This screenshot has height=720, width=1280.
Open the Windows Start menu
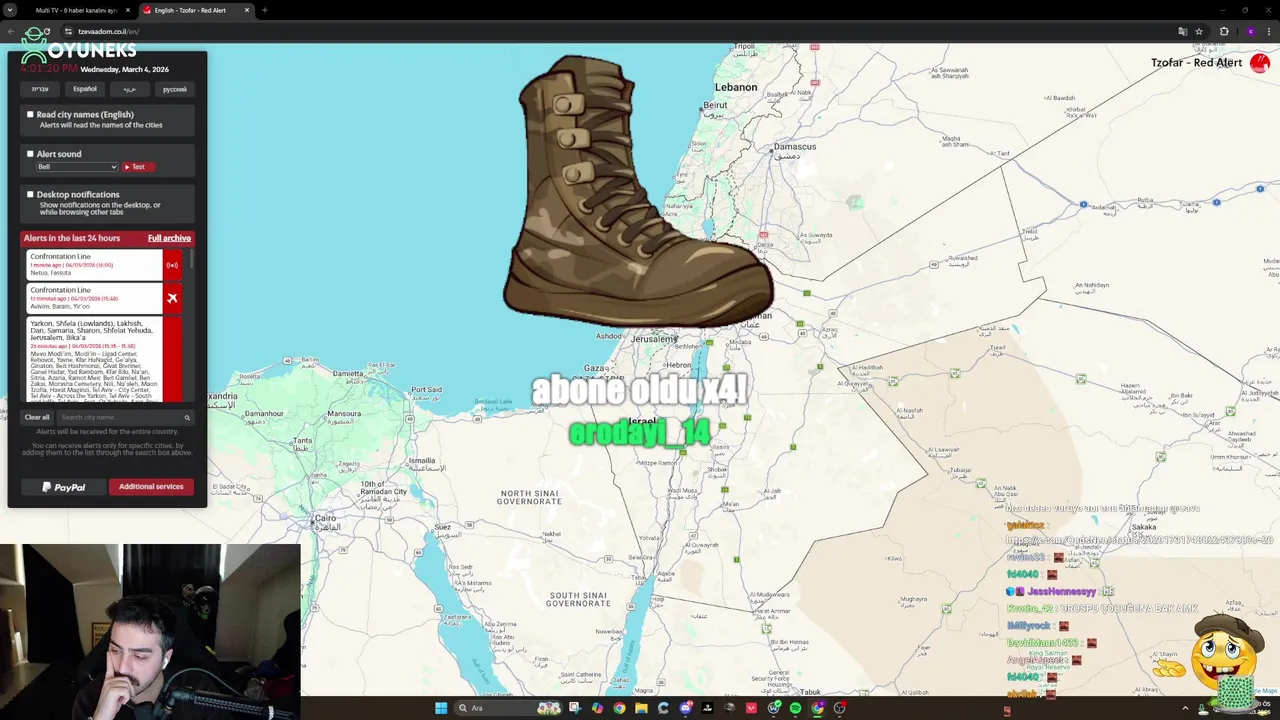point(441,708)
